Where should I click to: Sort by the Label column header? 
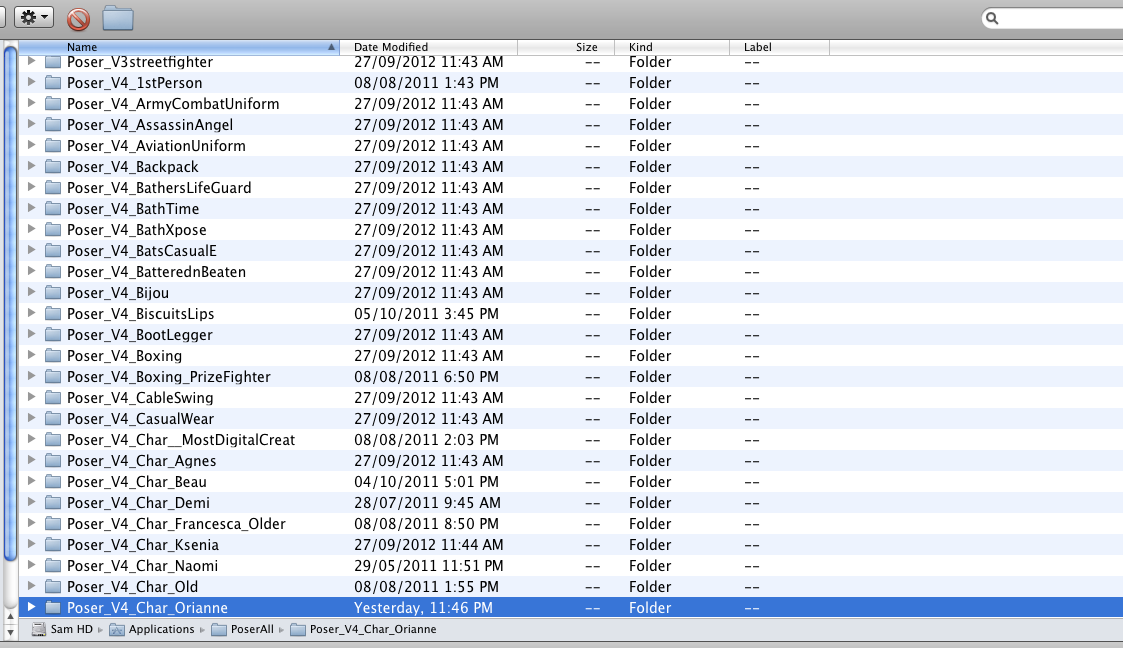[x=779, y=47]
